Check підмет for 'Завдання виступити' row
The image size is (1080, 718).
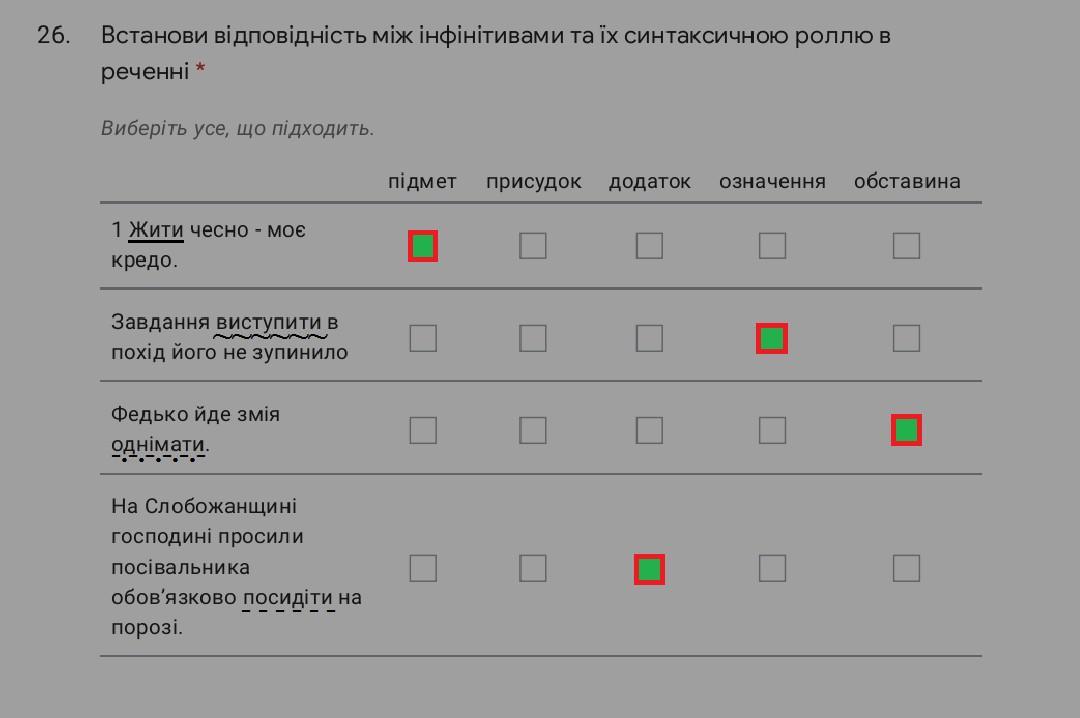423,338
